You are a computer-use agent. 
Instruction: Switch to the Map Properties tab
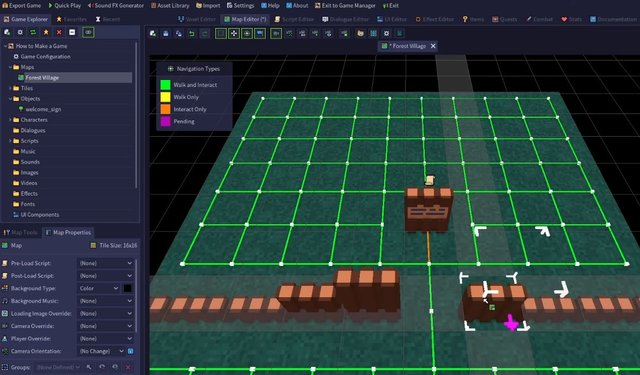click(x=68, y=233)
